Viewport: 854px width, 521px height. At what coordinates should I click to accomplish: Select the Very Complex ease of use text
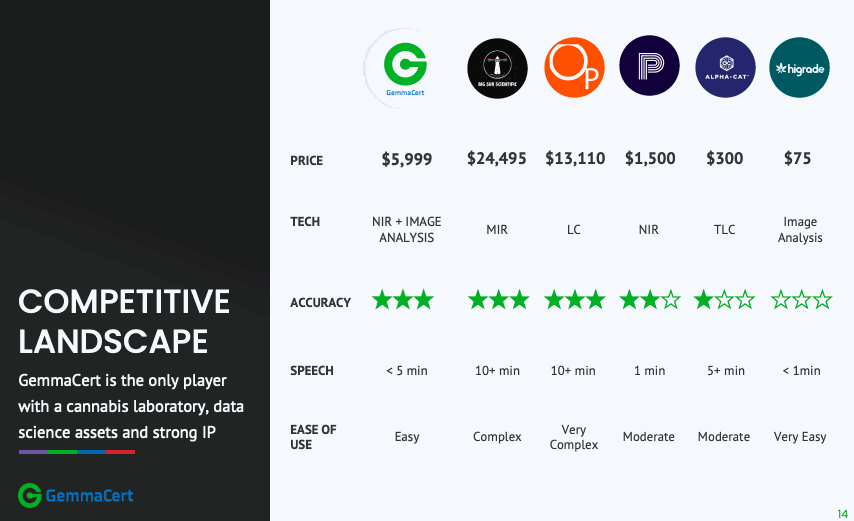click(574, 437)
